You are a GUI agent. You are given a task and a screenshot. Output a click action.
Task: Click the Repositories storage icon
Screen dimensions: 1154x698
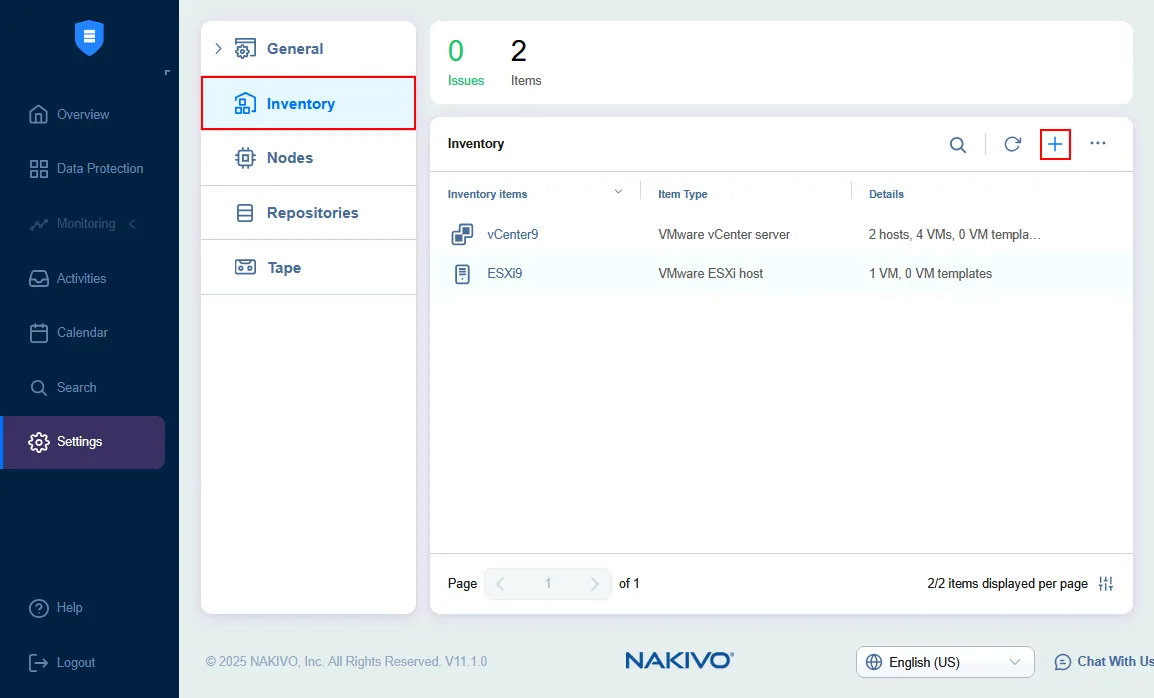pos(245,213)
